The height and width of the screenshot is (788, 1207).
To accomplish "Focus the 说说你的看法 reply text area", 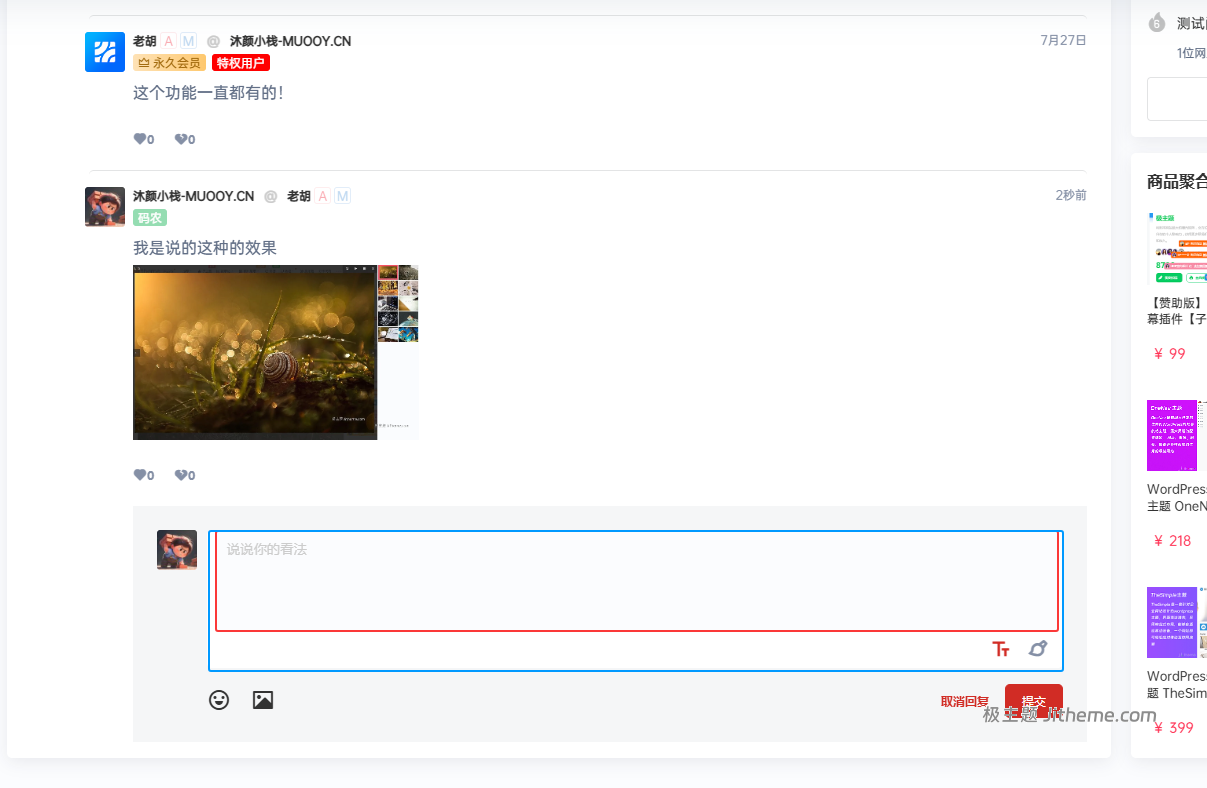I will 636,581.
